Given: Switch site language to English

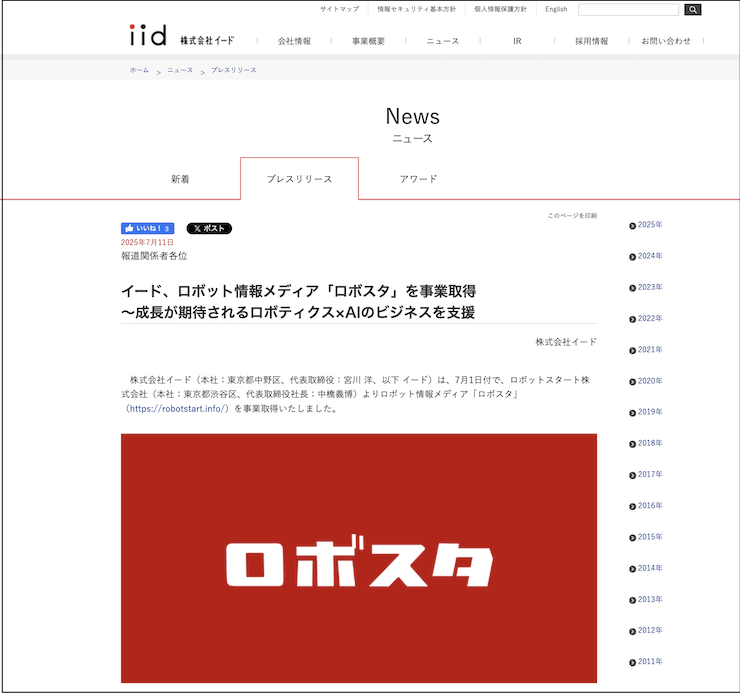Looking at the screenshot, I should [556, 9].
